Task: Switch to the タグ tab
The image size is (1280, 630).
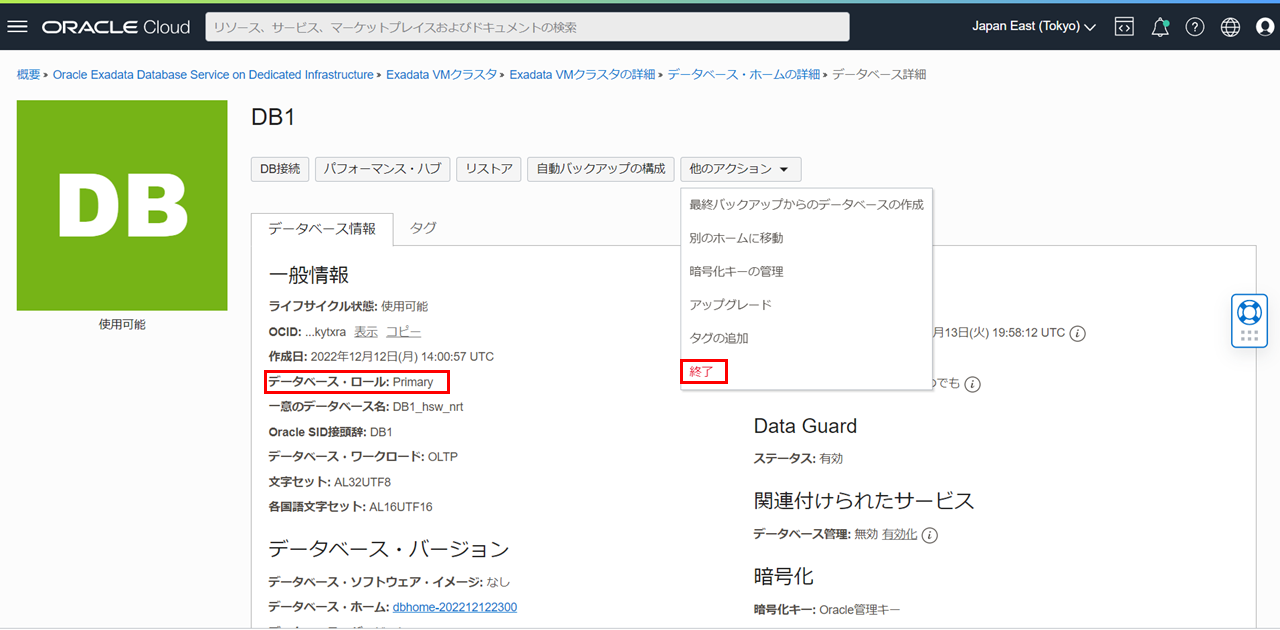Action: click(423, 228)
